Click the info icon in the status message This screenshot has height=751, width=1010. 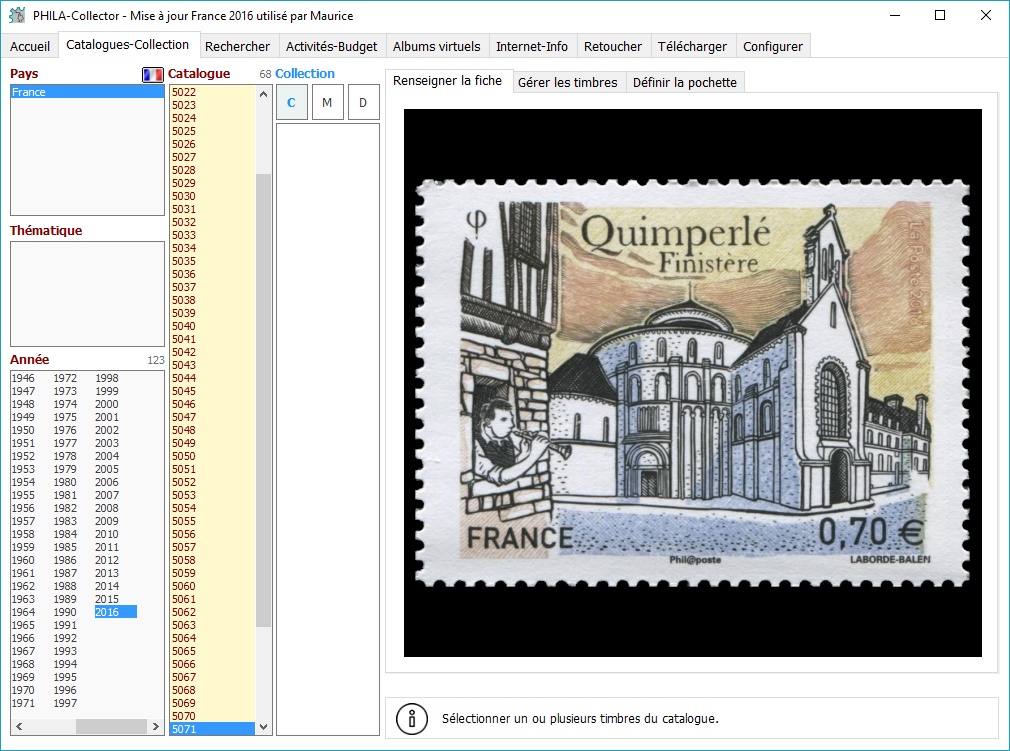pyautogui.click(x=412, y=718)
